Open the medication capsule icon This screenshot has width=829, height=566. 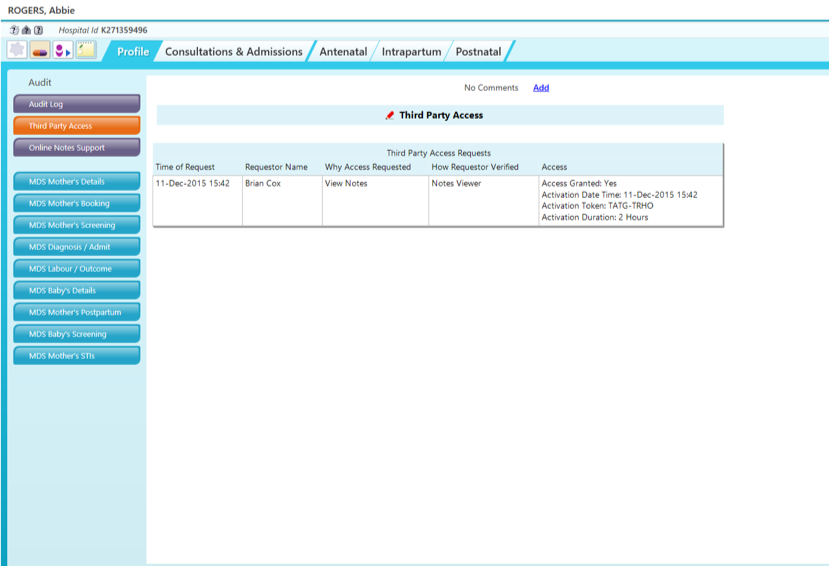(x=40, y=50)
